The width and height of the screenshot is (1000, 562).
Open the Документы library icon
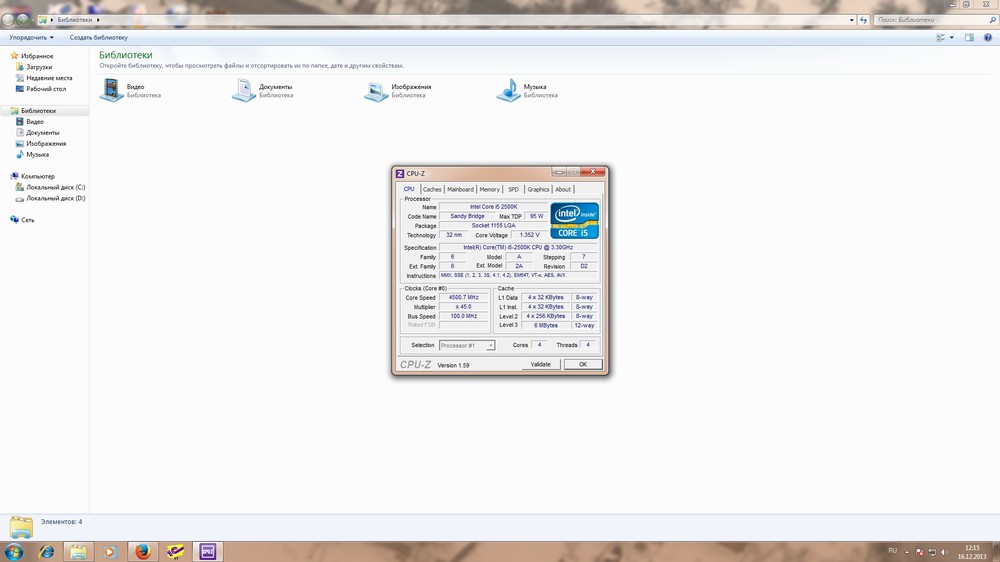[244, 90]
